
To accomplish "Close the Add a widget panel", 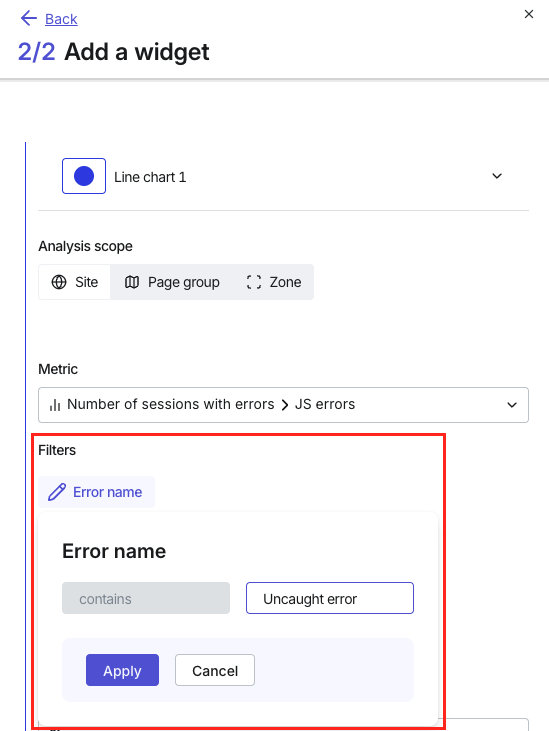I will tap(528, 14).
